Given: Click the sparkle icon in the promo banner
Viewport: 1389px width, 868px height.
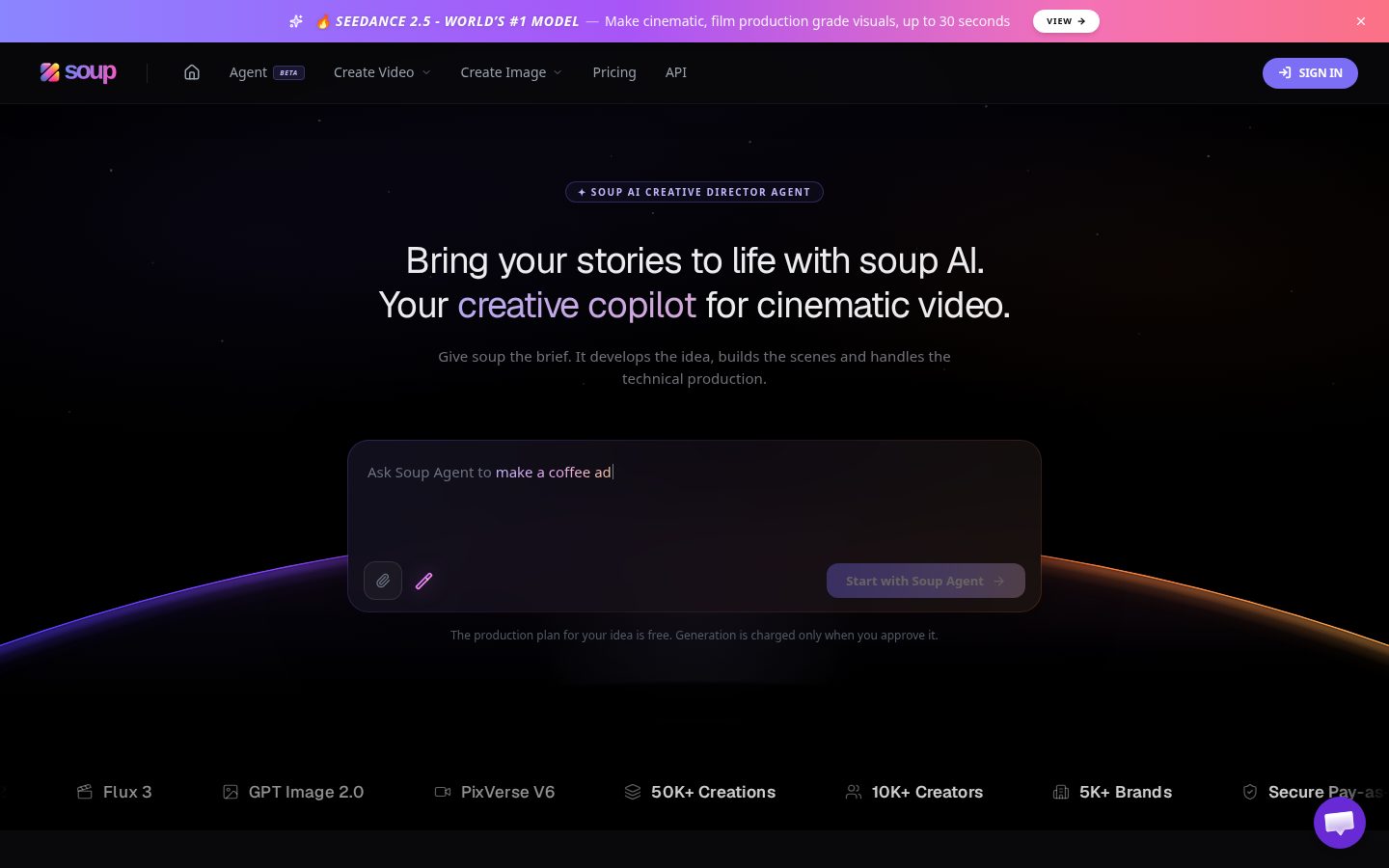Looking at the screenshot, I should (x=296, y=21).
